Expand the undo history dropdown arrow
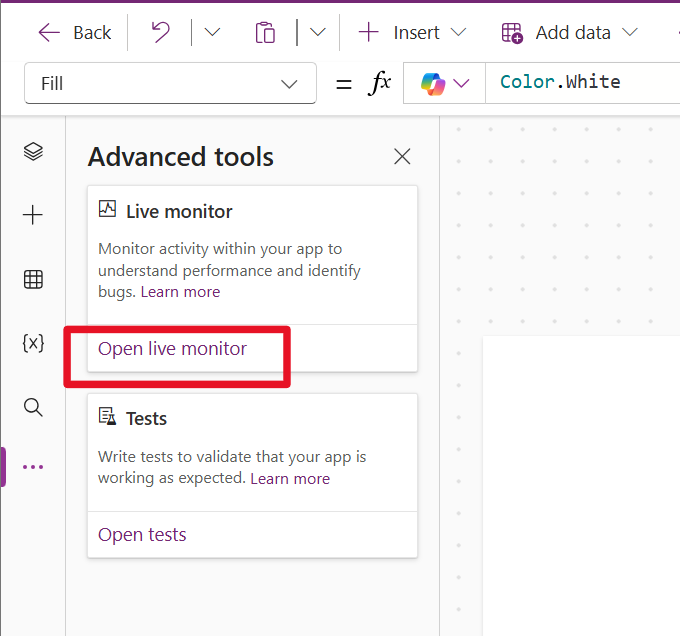This screenshot has height=636, width=680. click(212, 33)
